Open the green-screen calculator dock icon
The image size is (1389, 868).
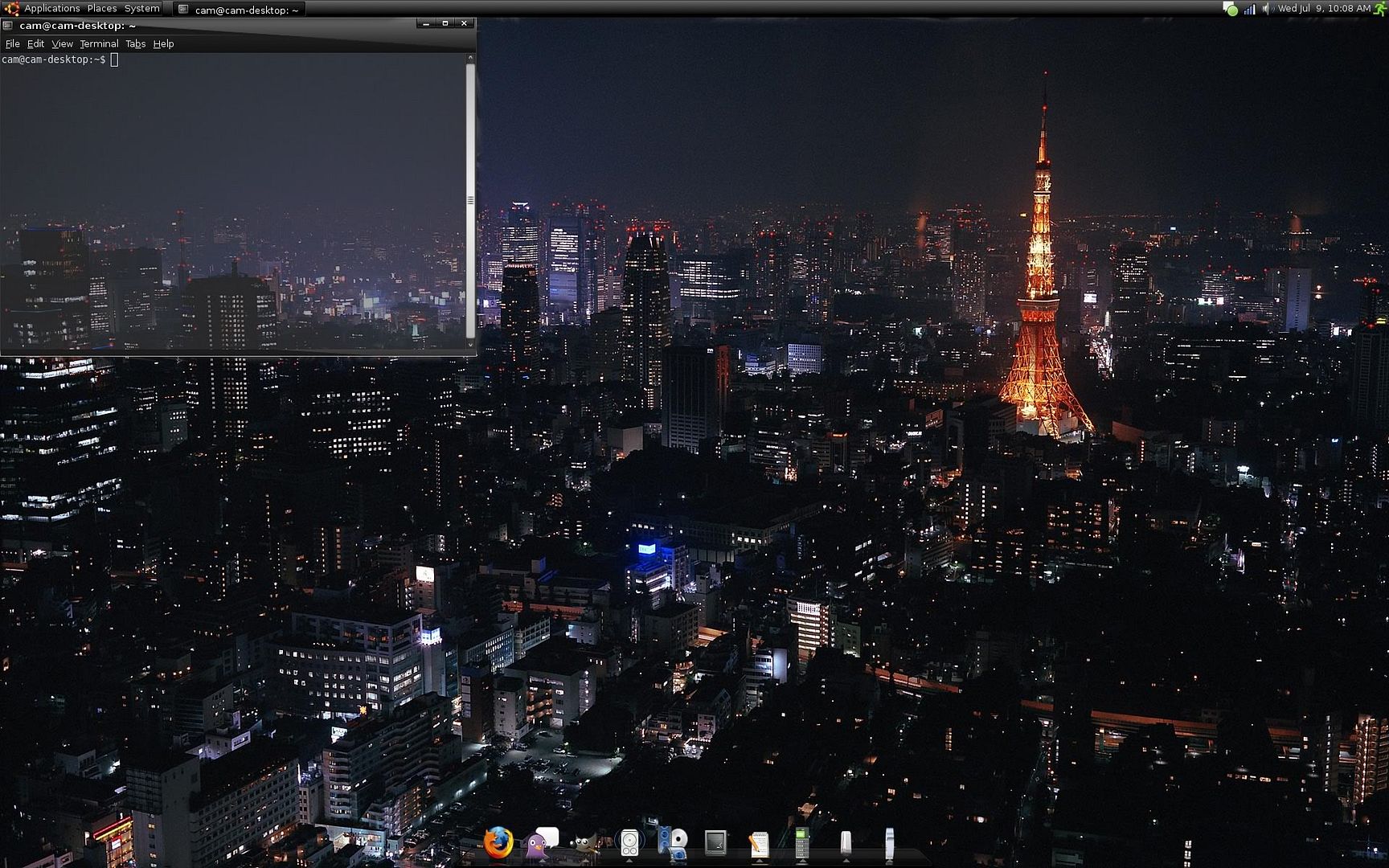tap(801, 842)
